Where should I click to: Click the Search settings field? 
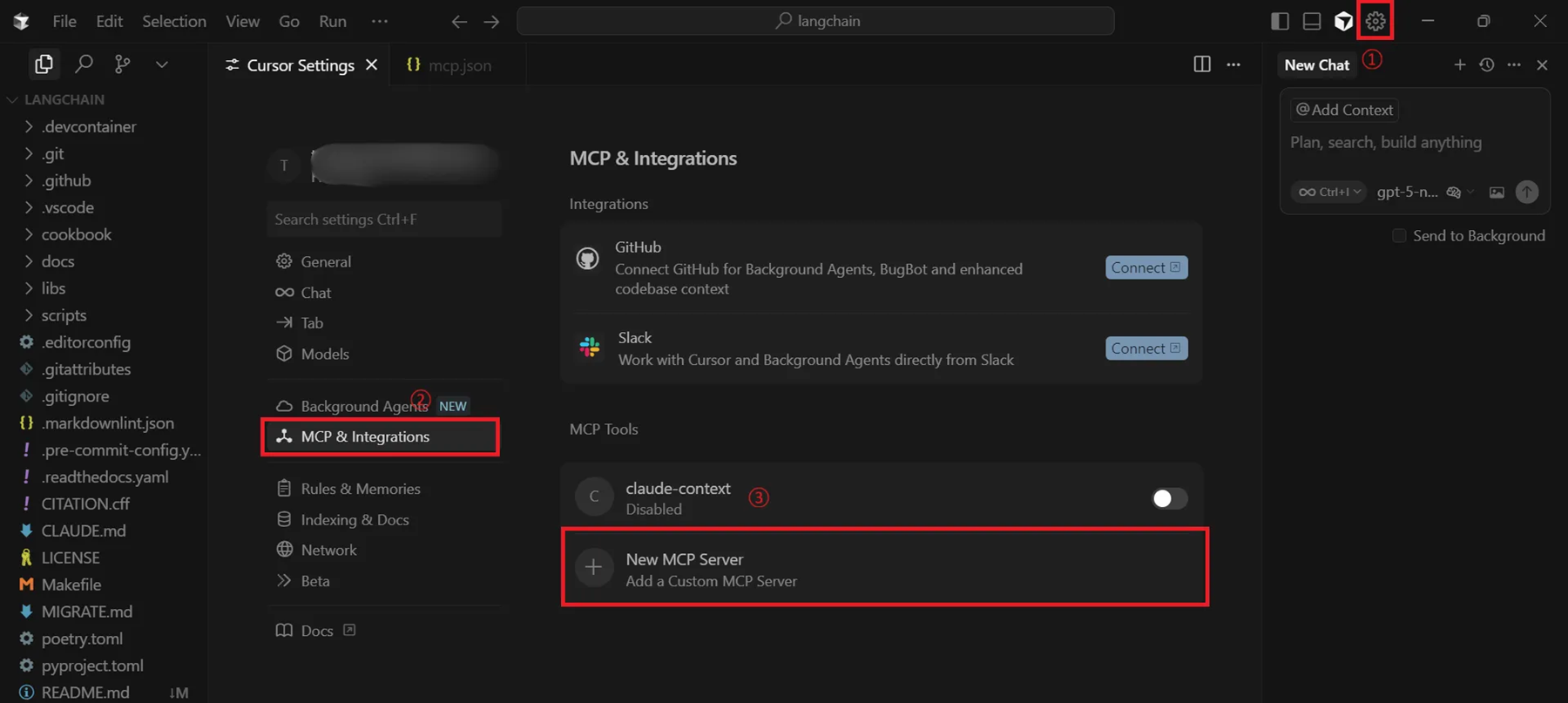[x=383, y=220]
